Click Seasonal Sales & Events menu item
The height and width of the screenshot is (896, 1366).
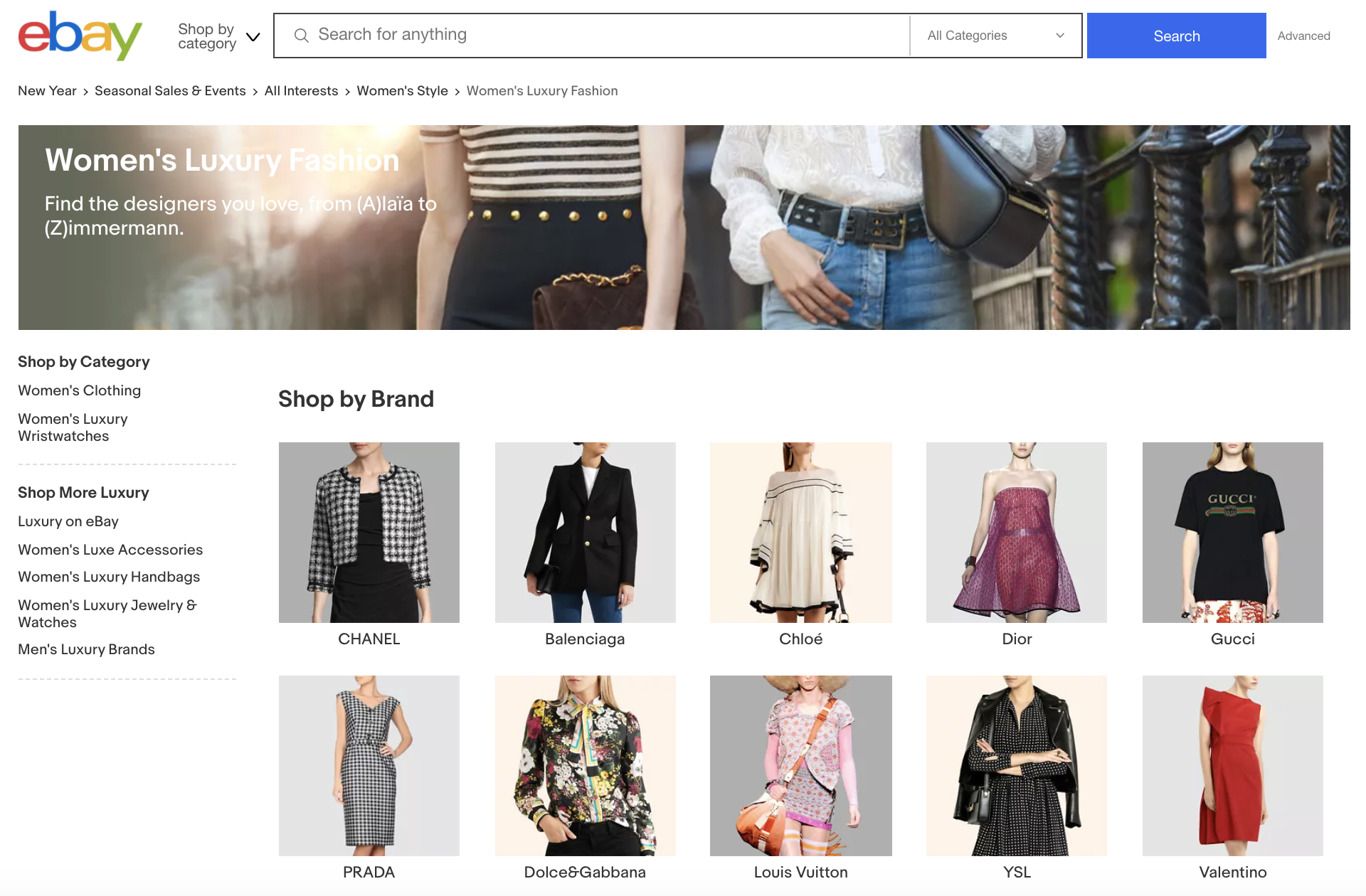pyautogui.click(x=170, y=90)
